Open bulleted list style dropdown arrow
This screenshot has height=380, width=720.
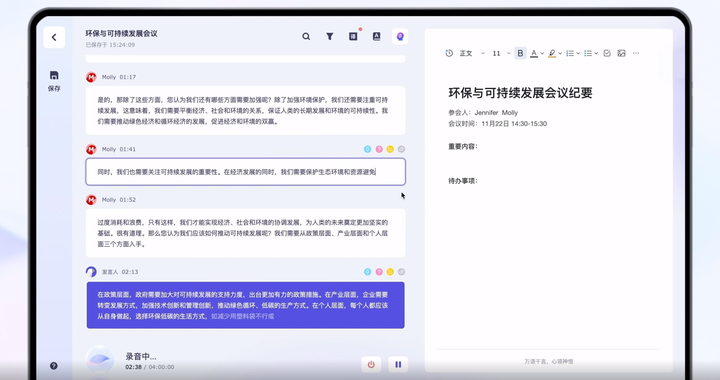pos(596,53)
